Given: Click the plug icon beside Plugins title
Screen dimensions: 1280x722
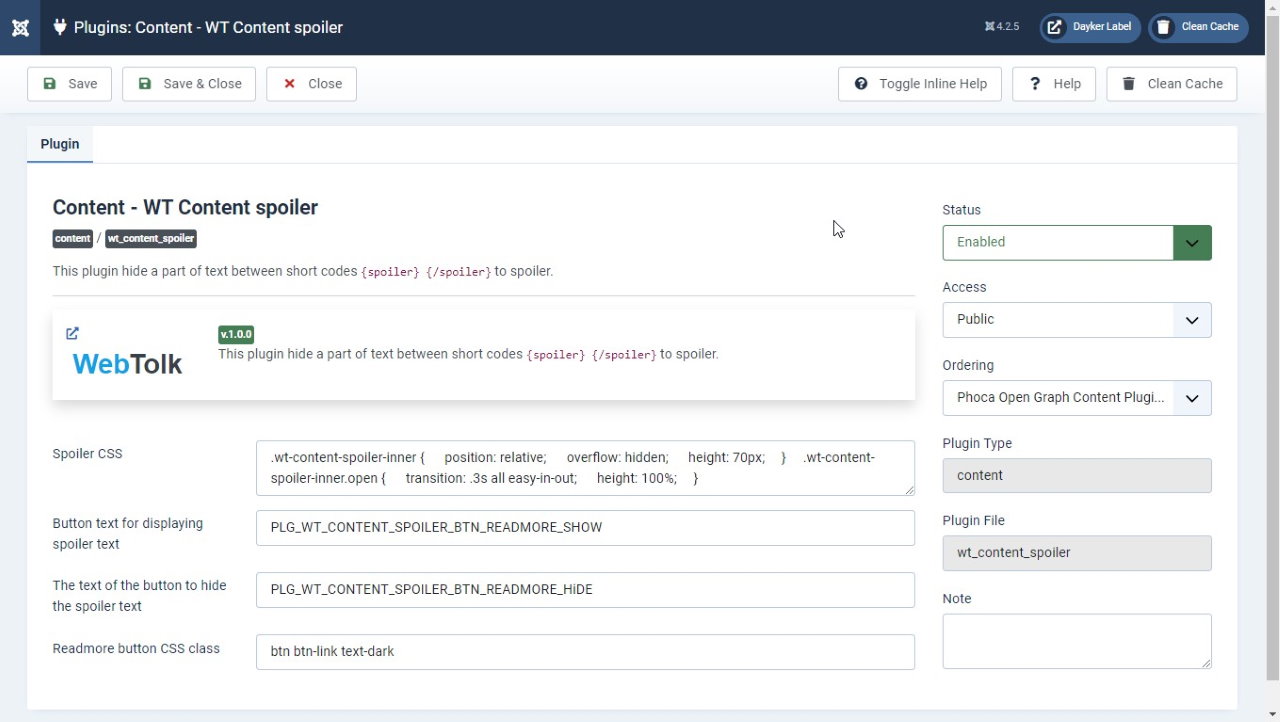Looking at the screenshot, I should click(60, 27).
